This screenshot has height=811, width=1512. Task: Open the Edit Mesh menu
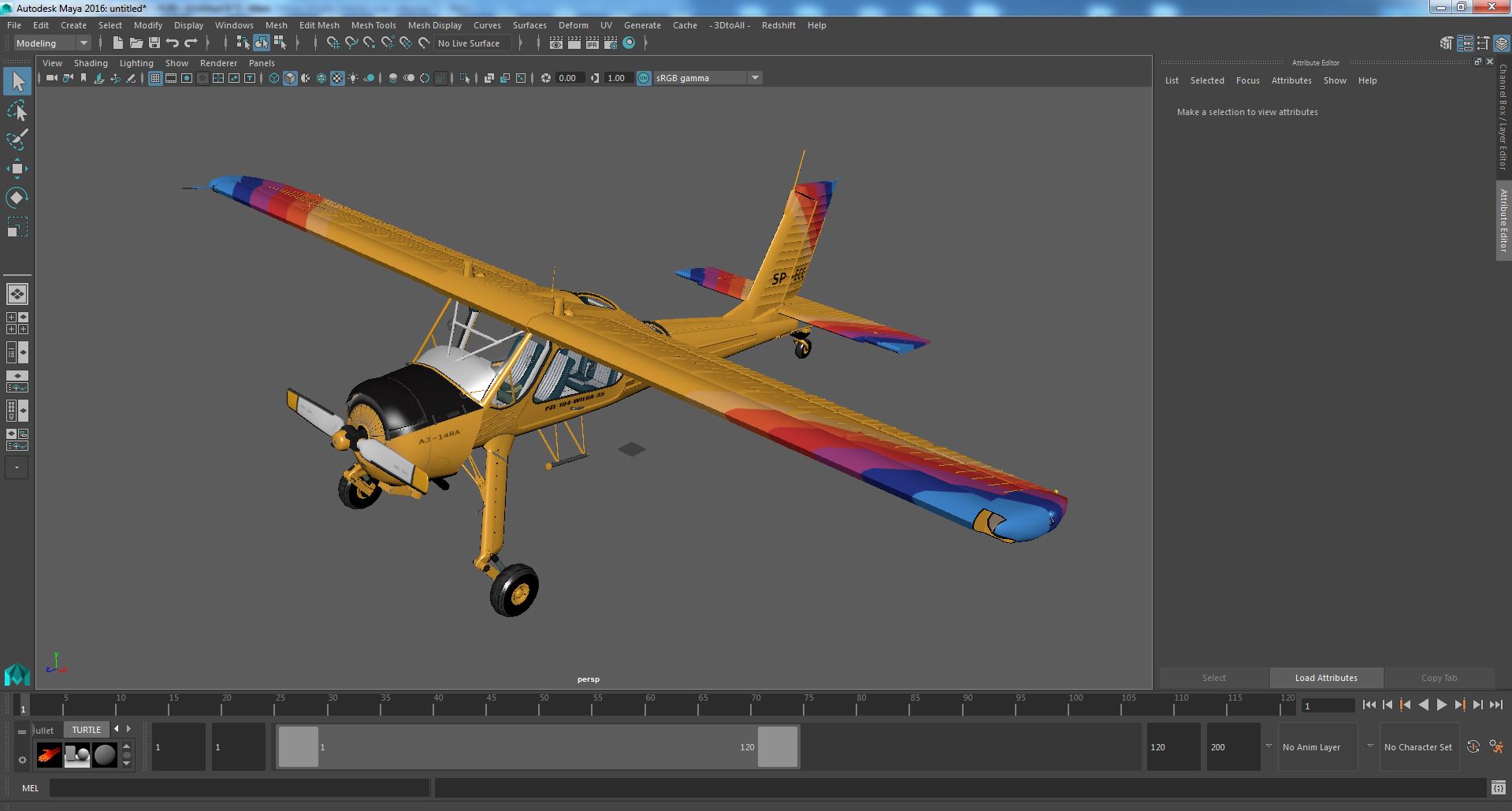[x=319, y=25]
